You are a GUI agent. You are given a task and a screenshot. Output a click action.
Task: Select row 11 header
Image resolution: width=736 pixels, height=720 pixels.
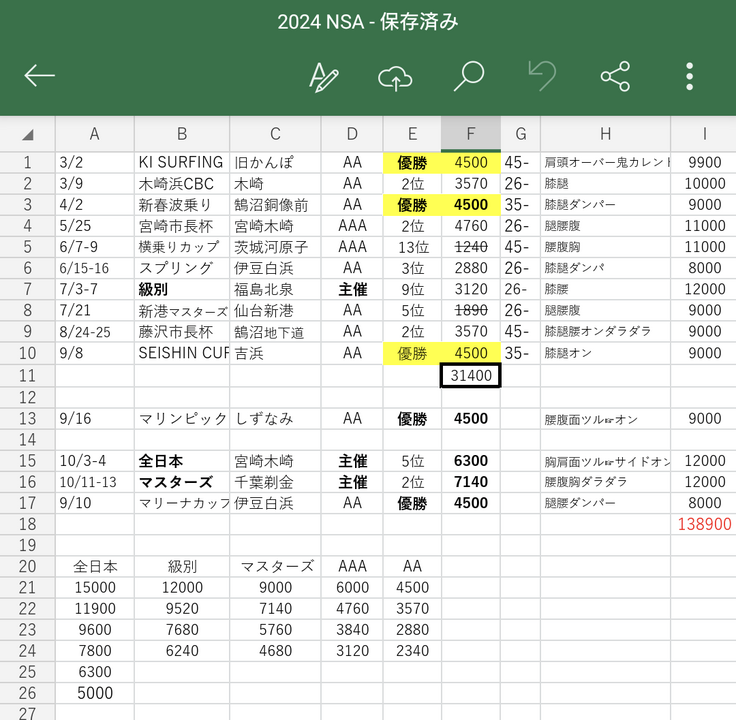[27, 376]
